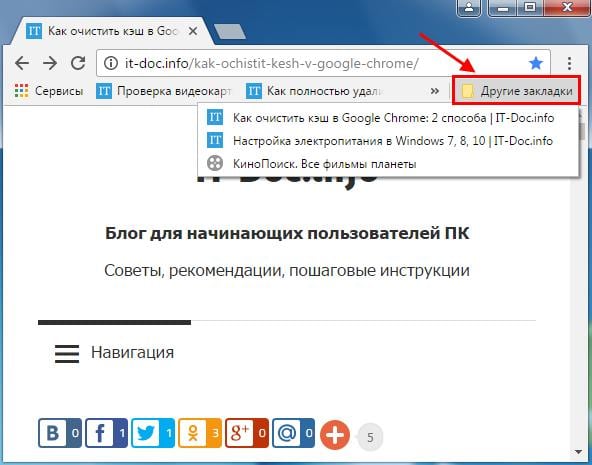Click the Навигация label
Screen dimensions: 592x465
[x=133, y=353]
